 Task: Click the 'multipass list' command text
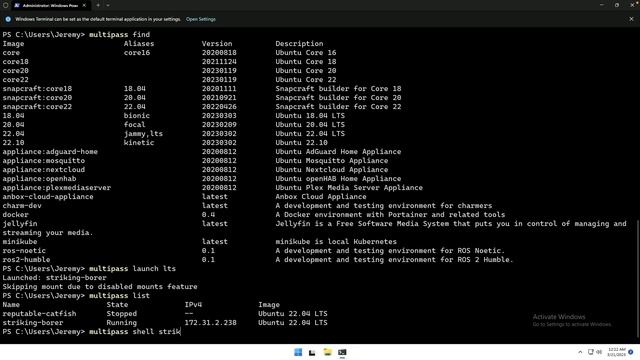pos(119,296)
